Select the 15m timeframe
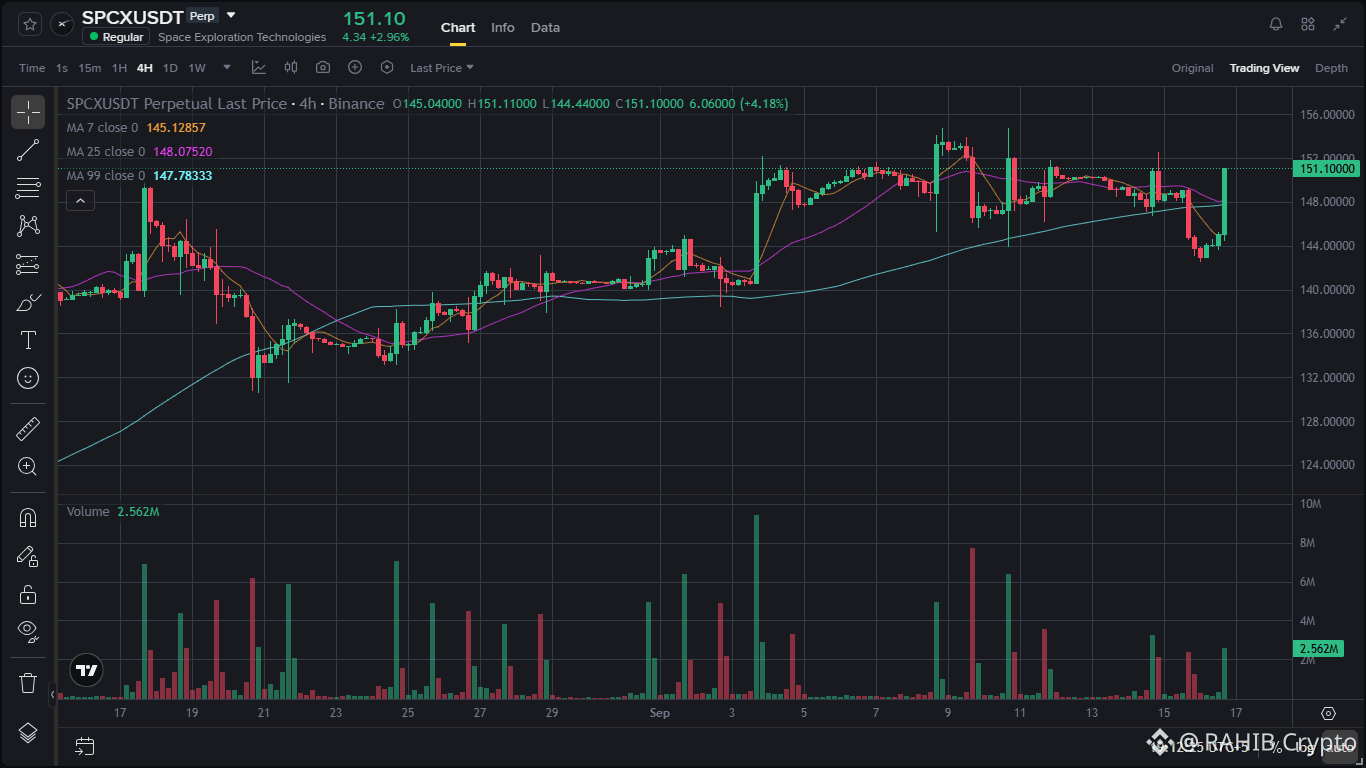 (90, 68)
